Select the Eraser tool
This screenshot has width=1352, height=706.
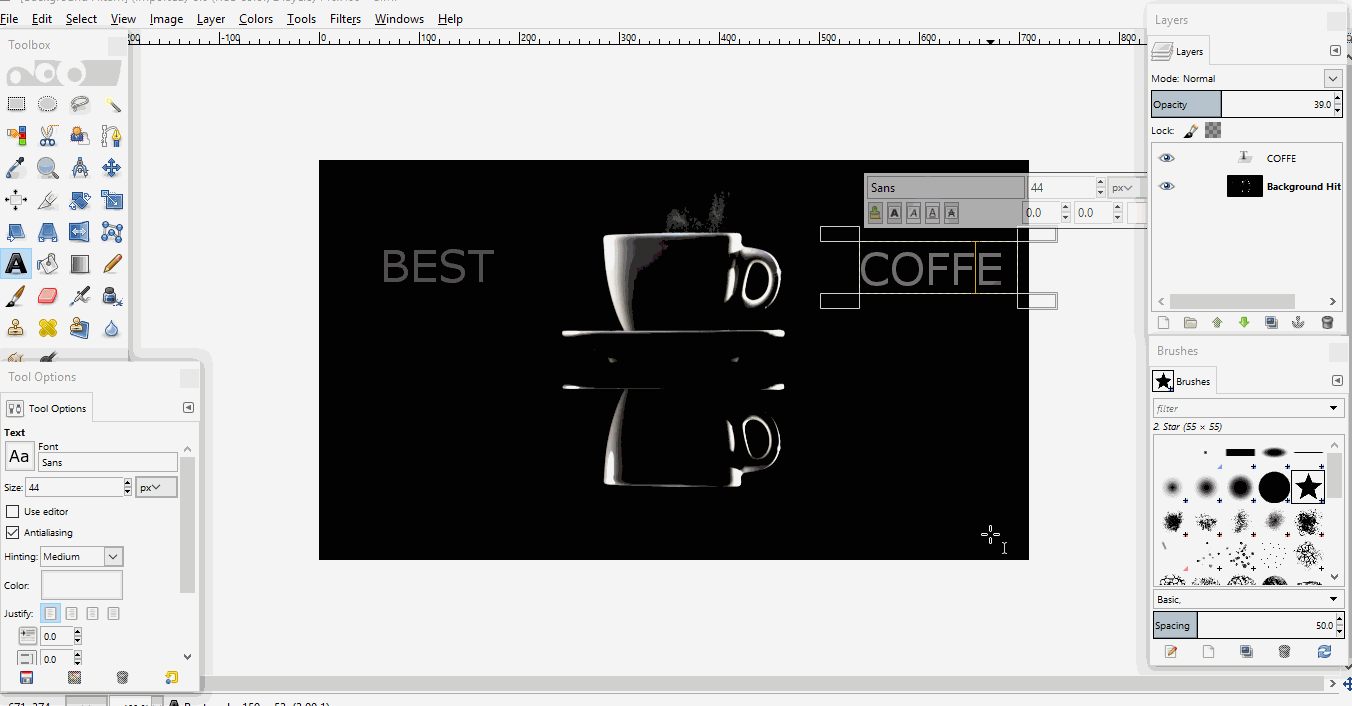pyautogui.click(x=48, y=296)
